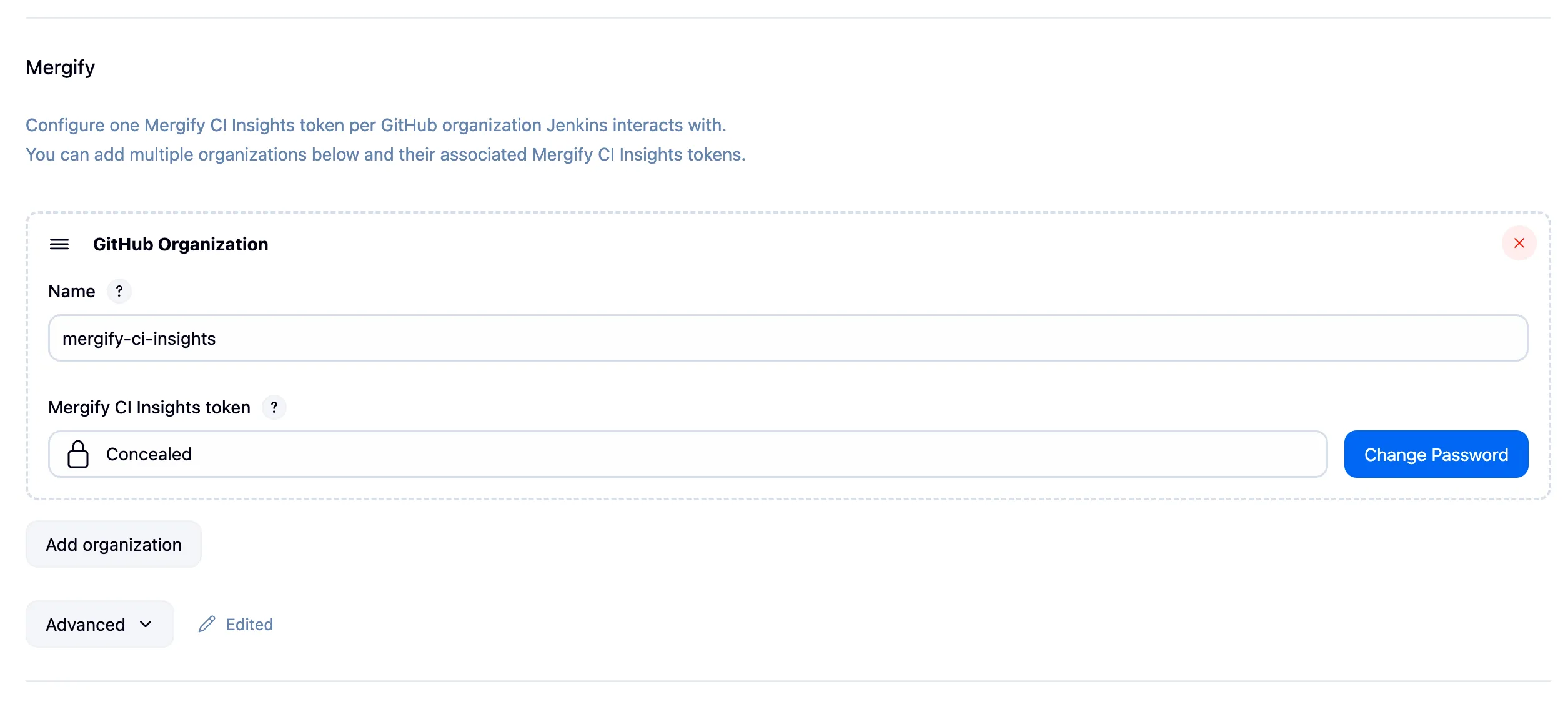Click the GitHub Organization section title
The height and width of the screenshot is (702, 1568).
pyautogui.click(x=181, y=244)
